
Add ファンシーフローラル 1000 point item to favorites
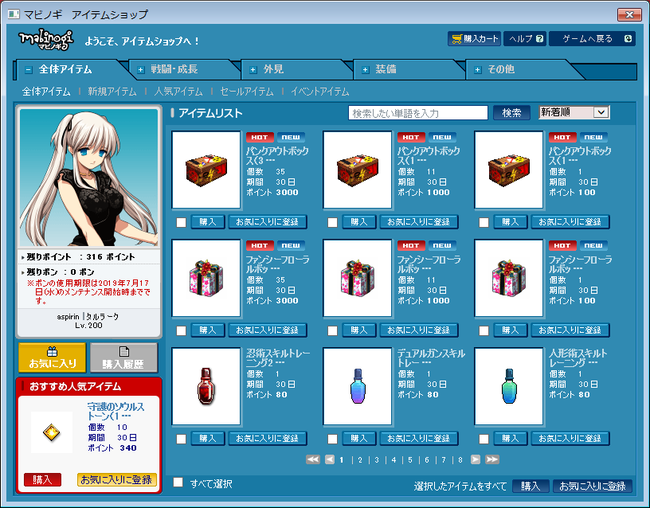419,330
